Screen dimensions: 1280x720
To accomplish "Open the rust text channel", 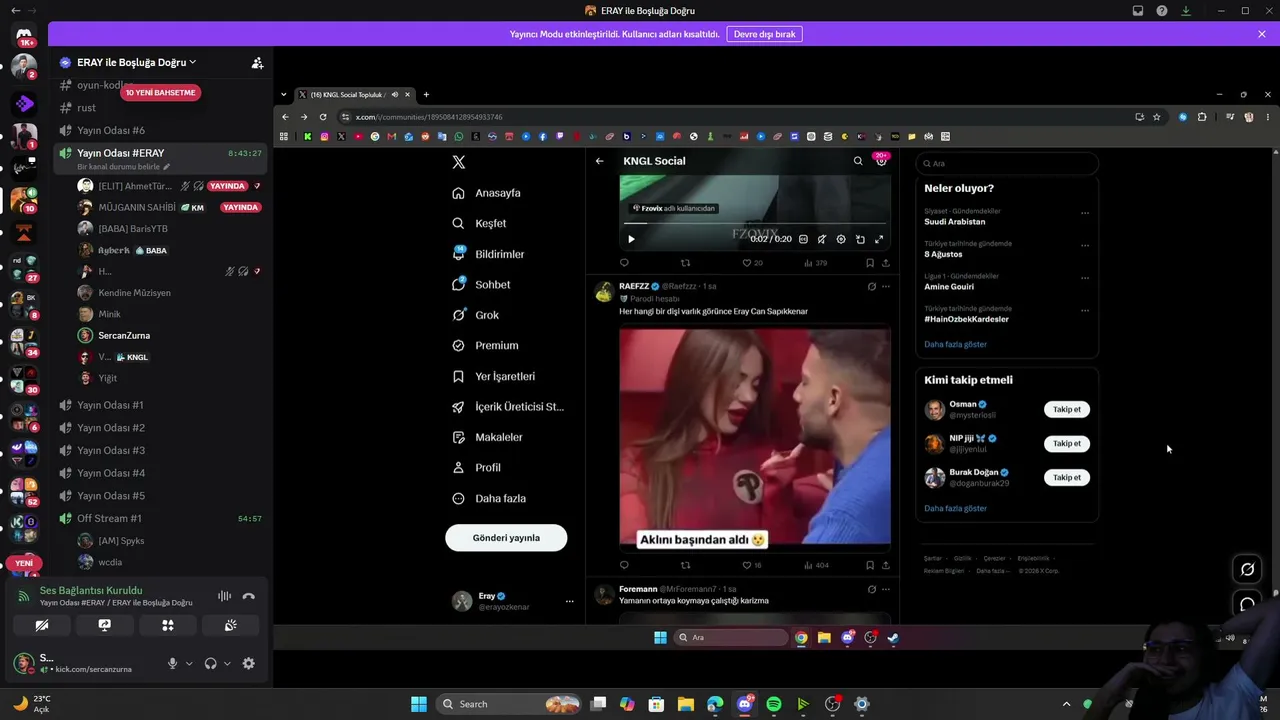I will click(87, 108).
